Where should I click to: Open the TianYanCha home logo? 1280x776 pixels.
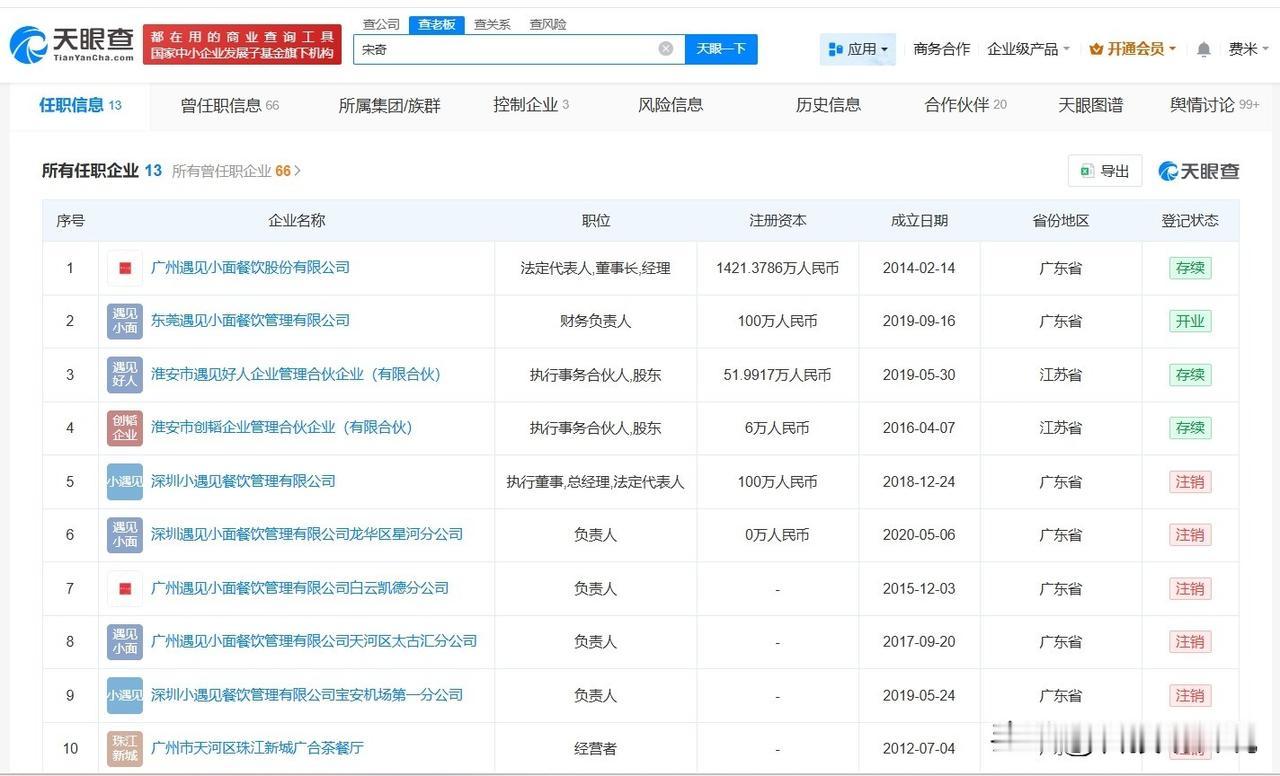pos(71,44)
